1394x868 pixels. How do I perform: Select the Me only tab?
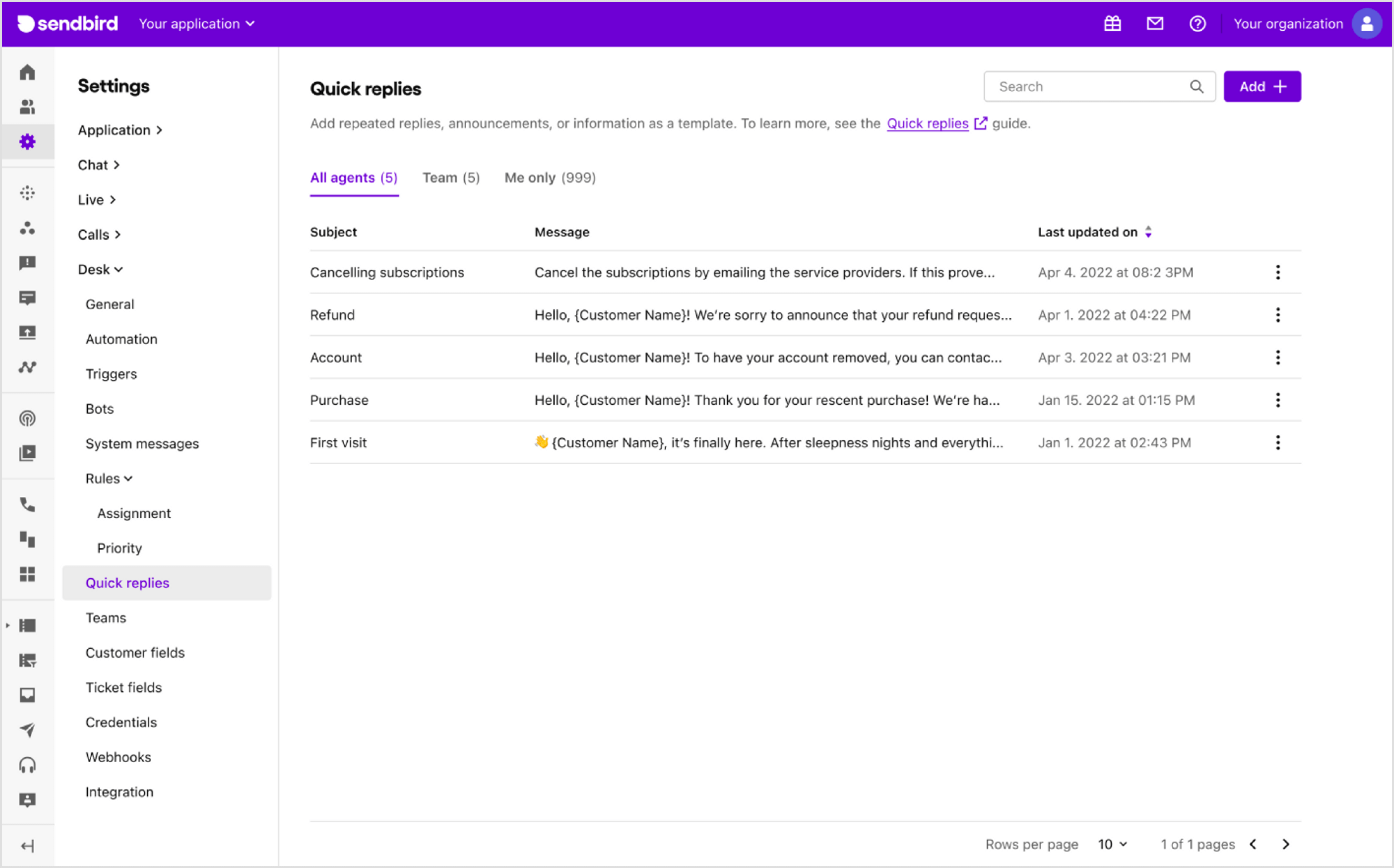tap(550, 177)
